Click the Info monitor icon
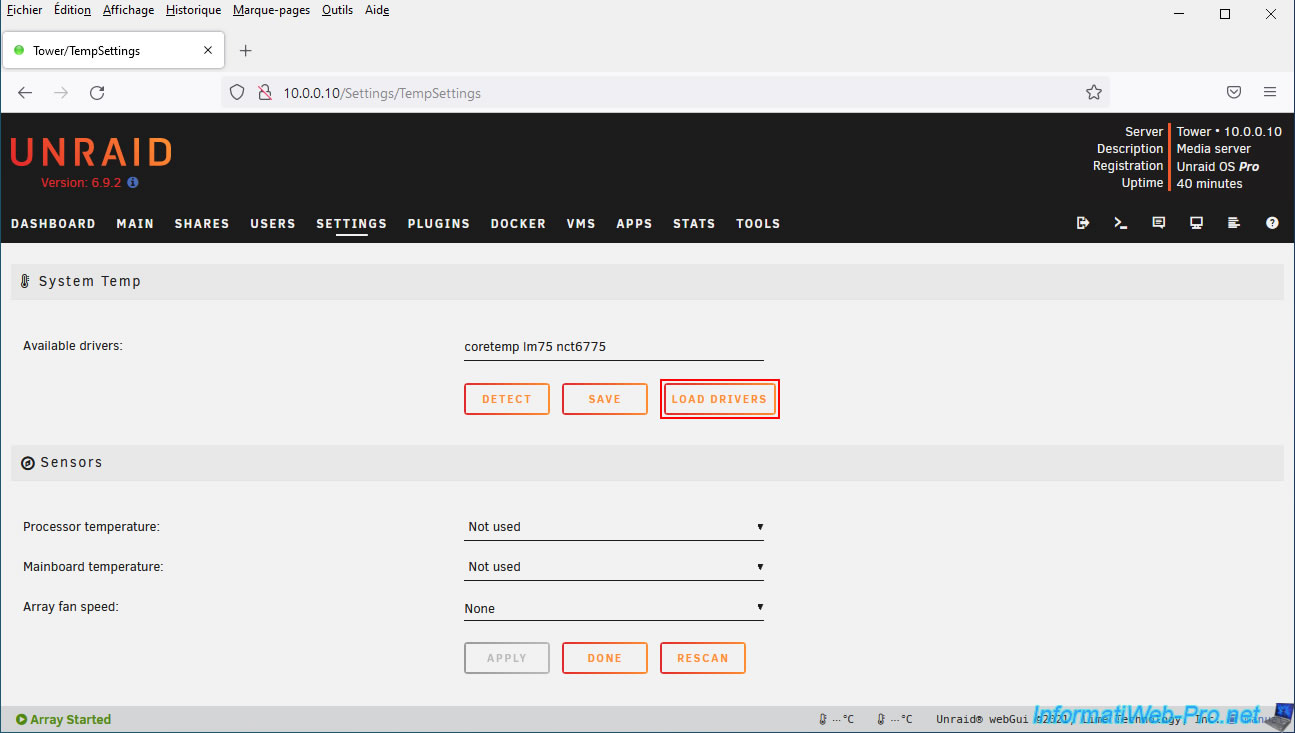 pos(1196,223)
